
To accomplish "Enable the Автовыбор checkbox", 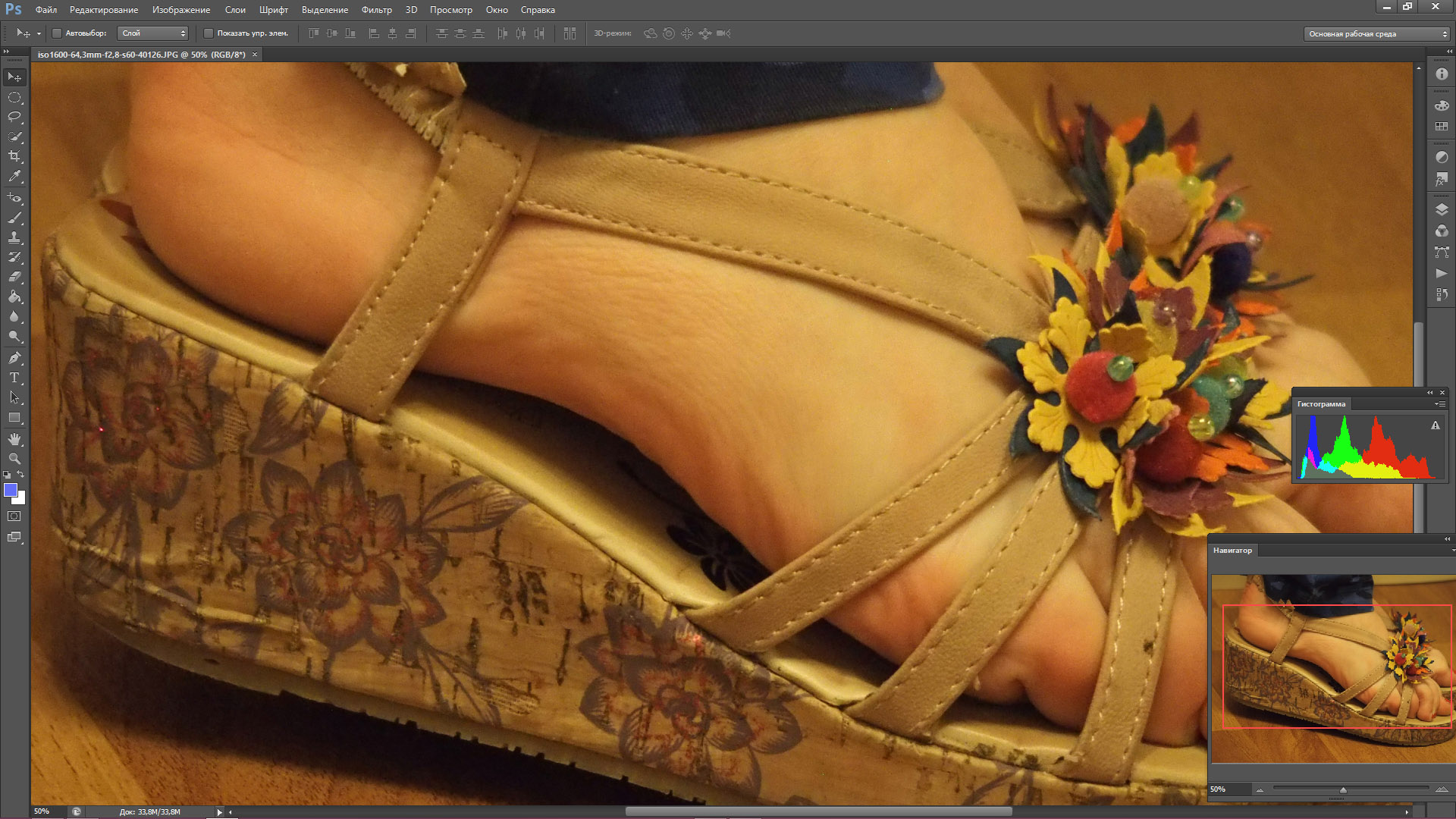I will pyautogui.click(x=57, y=33).
